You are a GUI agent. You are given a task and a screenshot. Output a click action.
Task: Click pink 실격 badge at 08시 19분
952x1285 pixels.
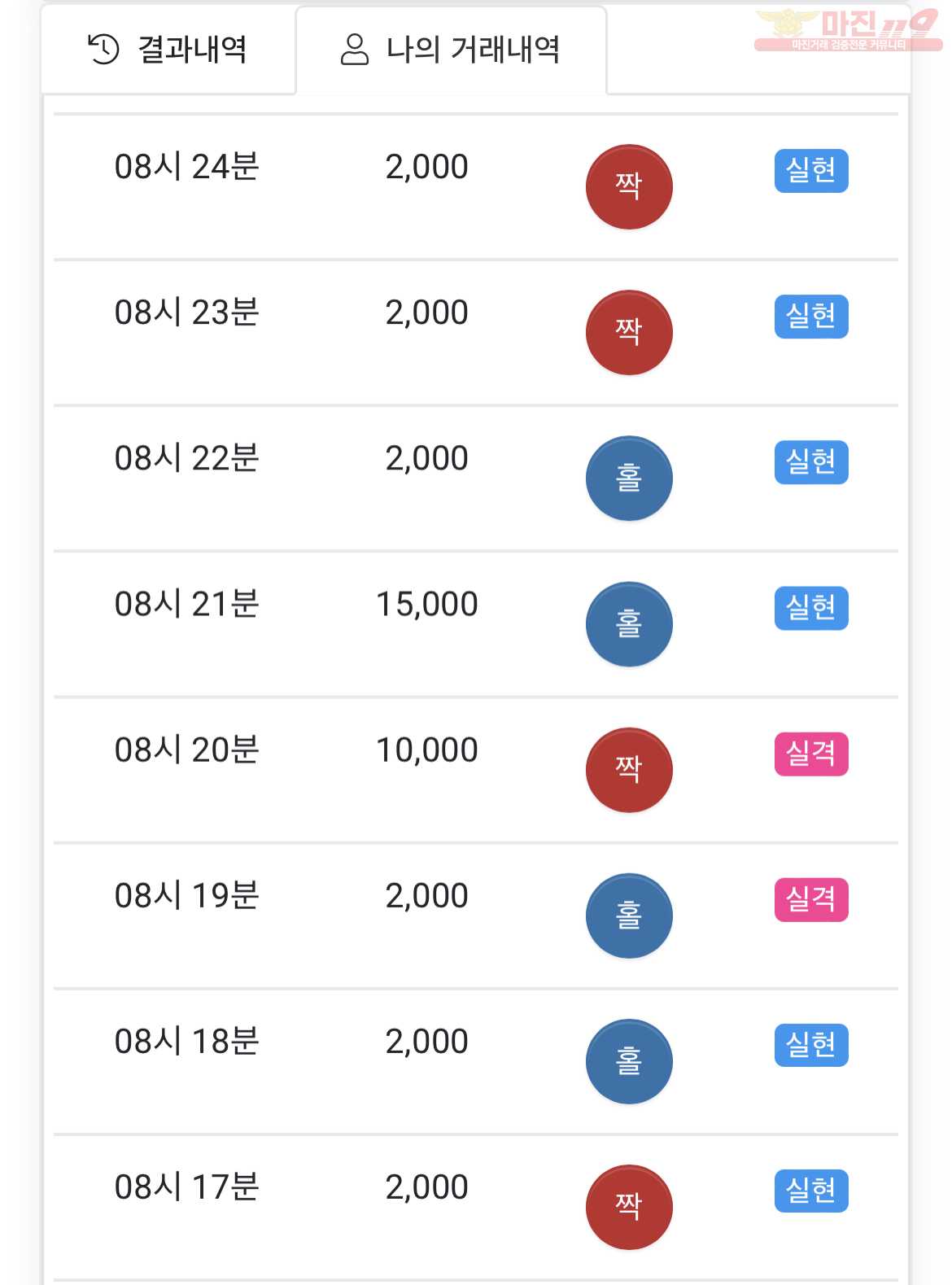pos(811,899)
